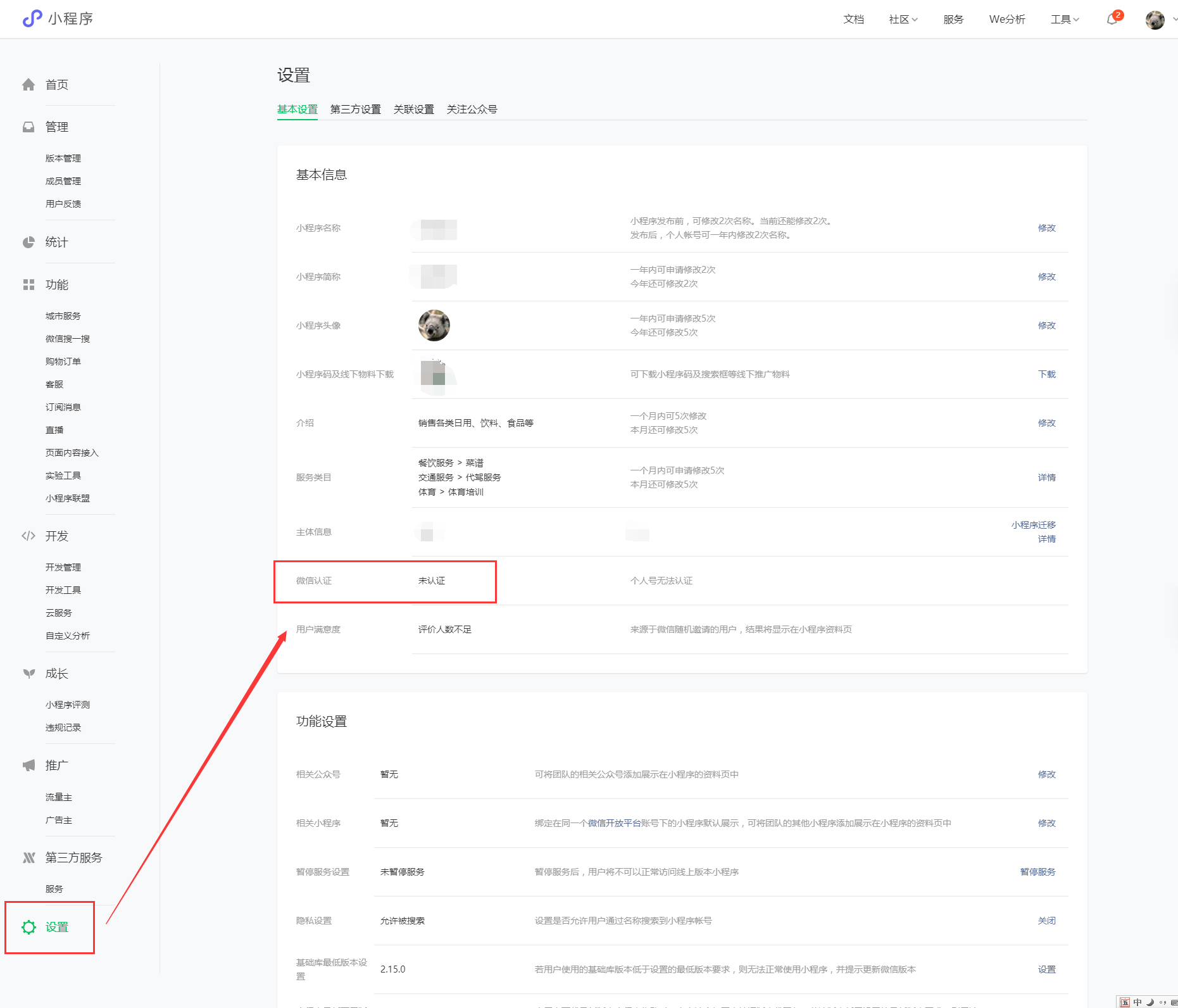Click 修改 for 相关公众号

[1047, 774]
